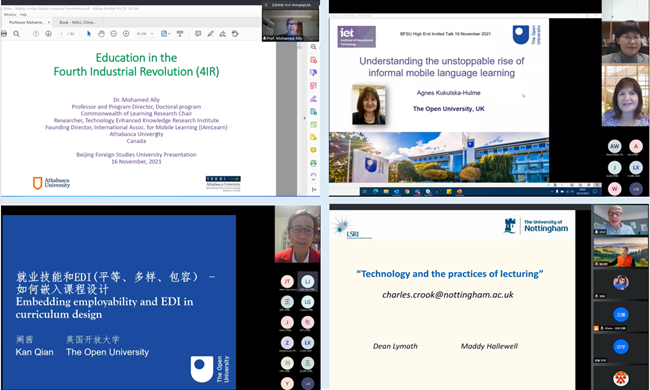Select the highlighter pen tool
650x390 pixels.
(211, 34)
